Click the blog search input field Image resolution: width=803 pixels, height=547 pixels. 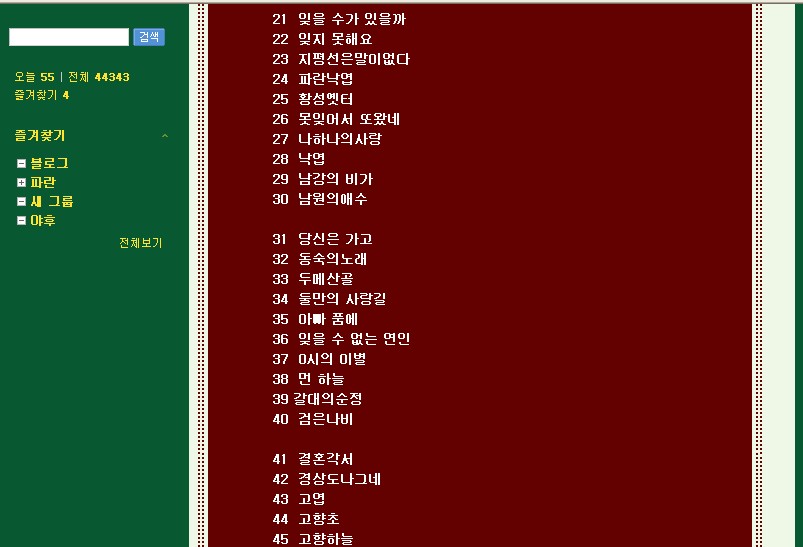pos(69,37)
